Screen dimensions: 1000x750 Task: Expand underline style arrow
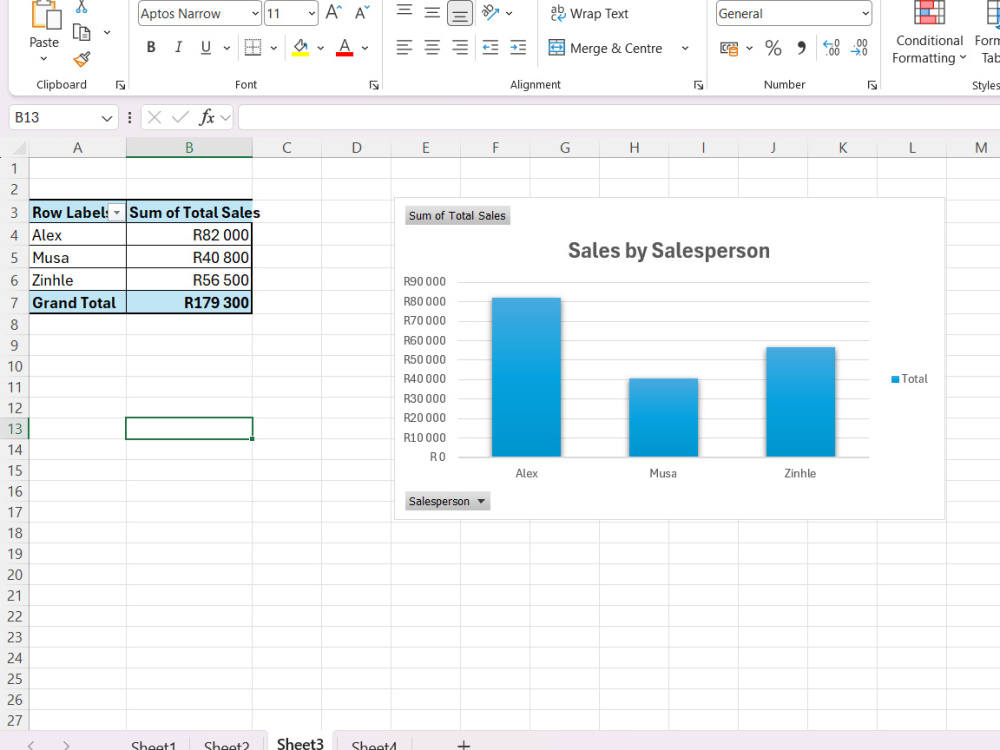(226, 48)
